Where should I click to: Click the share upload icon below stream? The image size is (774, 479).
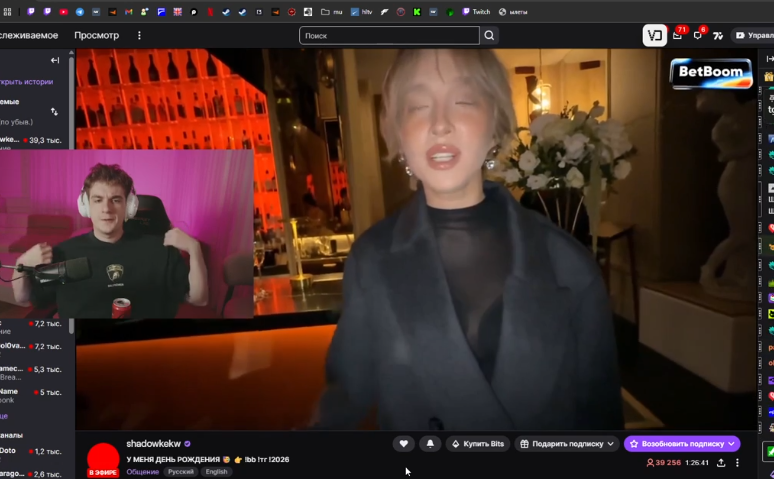tap(721, 463)
